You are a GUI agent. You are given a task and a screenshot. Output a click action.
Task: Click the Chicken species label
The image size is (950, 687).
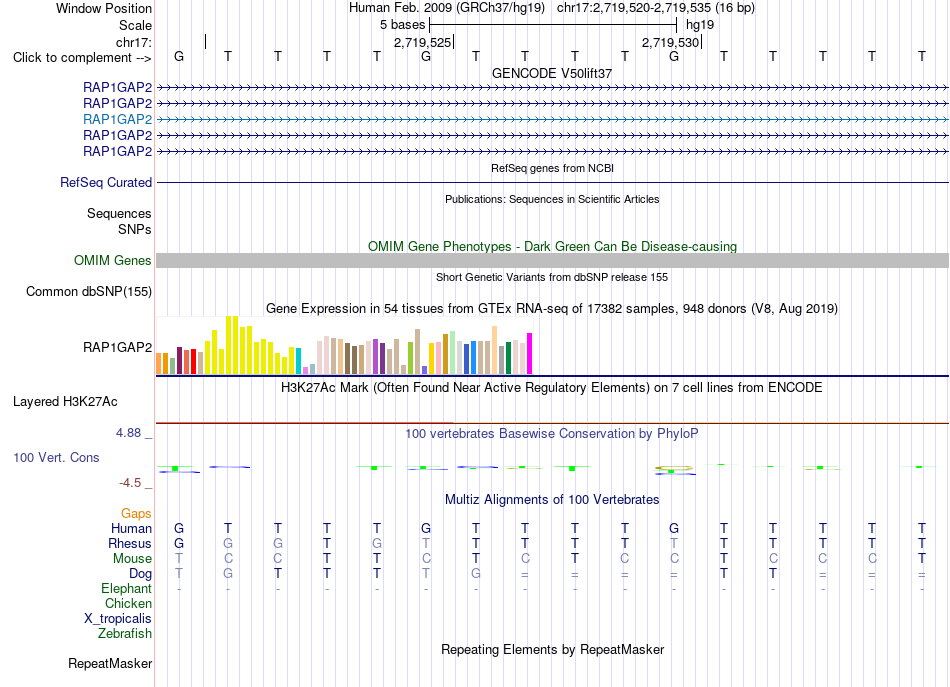click(x=128, y=603)
